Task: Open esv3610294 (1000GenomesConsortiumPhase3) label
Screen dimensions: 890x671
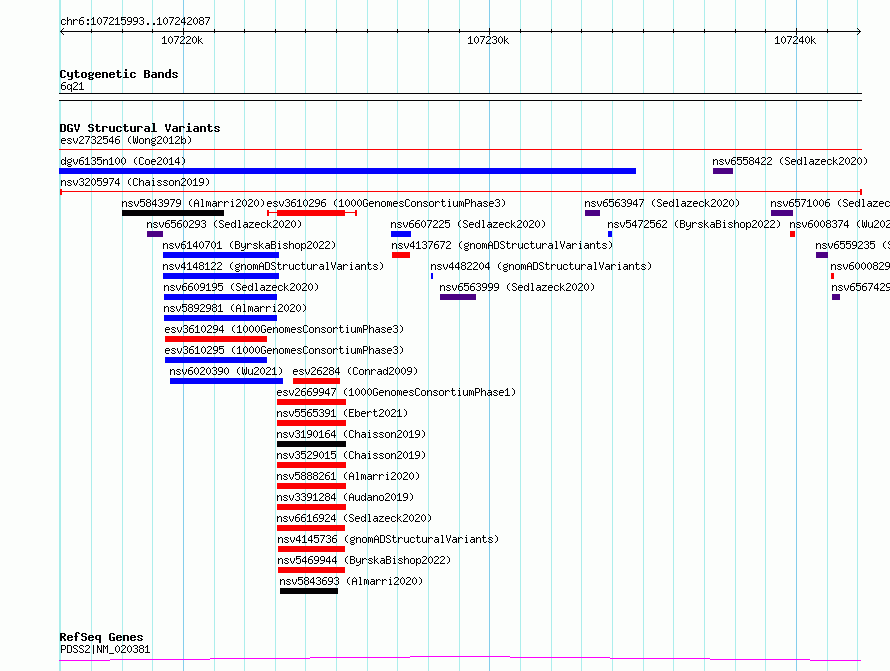Action: (x=284, y=329)
